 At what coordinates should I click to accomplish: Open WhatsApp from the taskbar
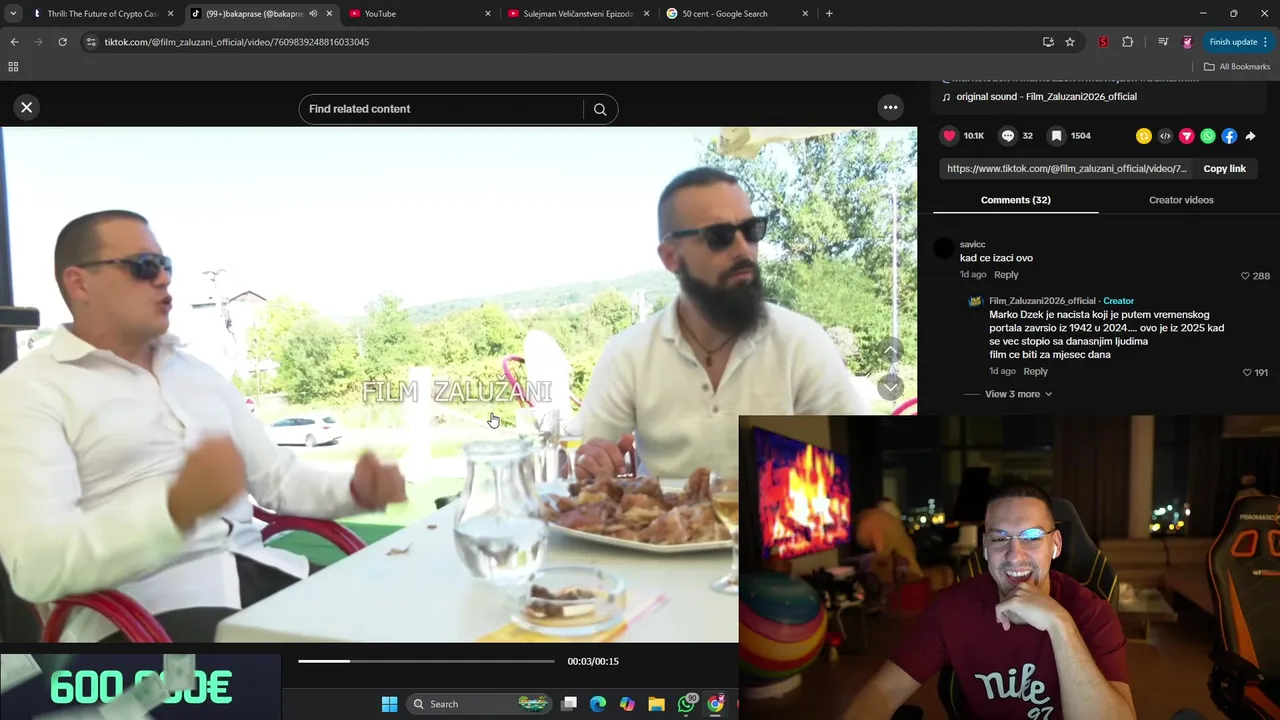(686, 704)
